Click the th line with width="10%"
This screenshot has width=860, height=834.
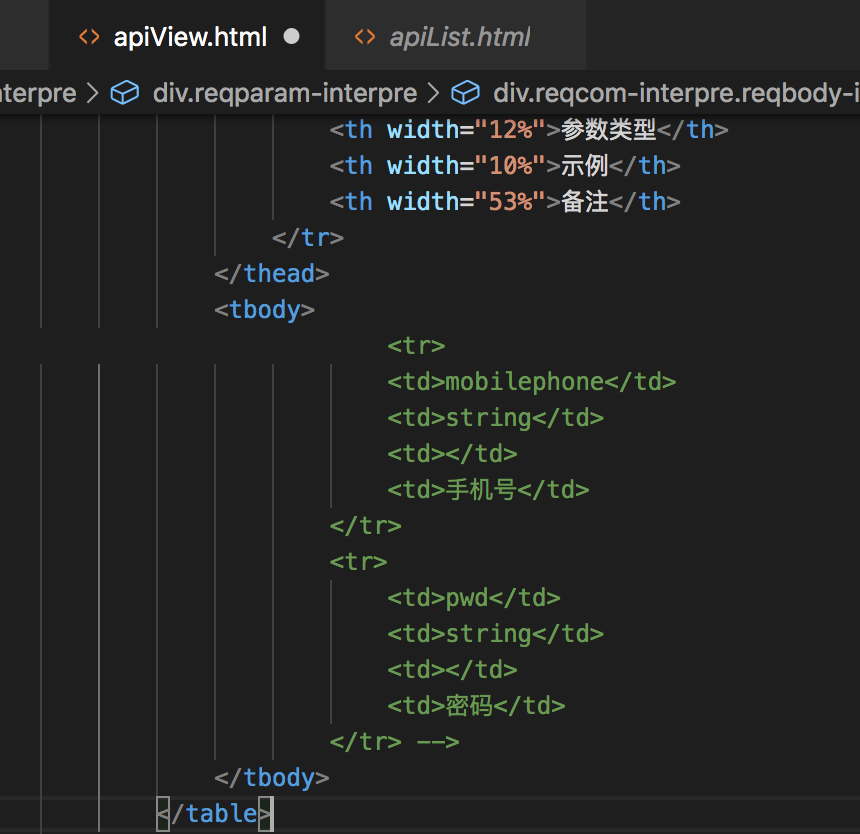pos(505,166)
